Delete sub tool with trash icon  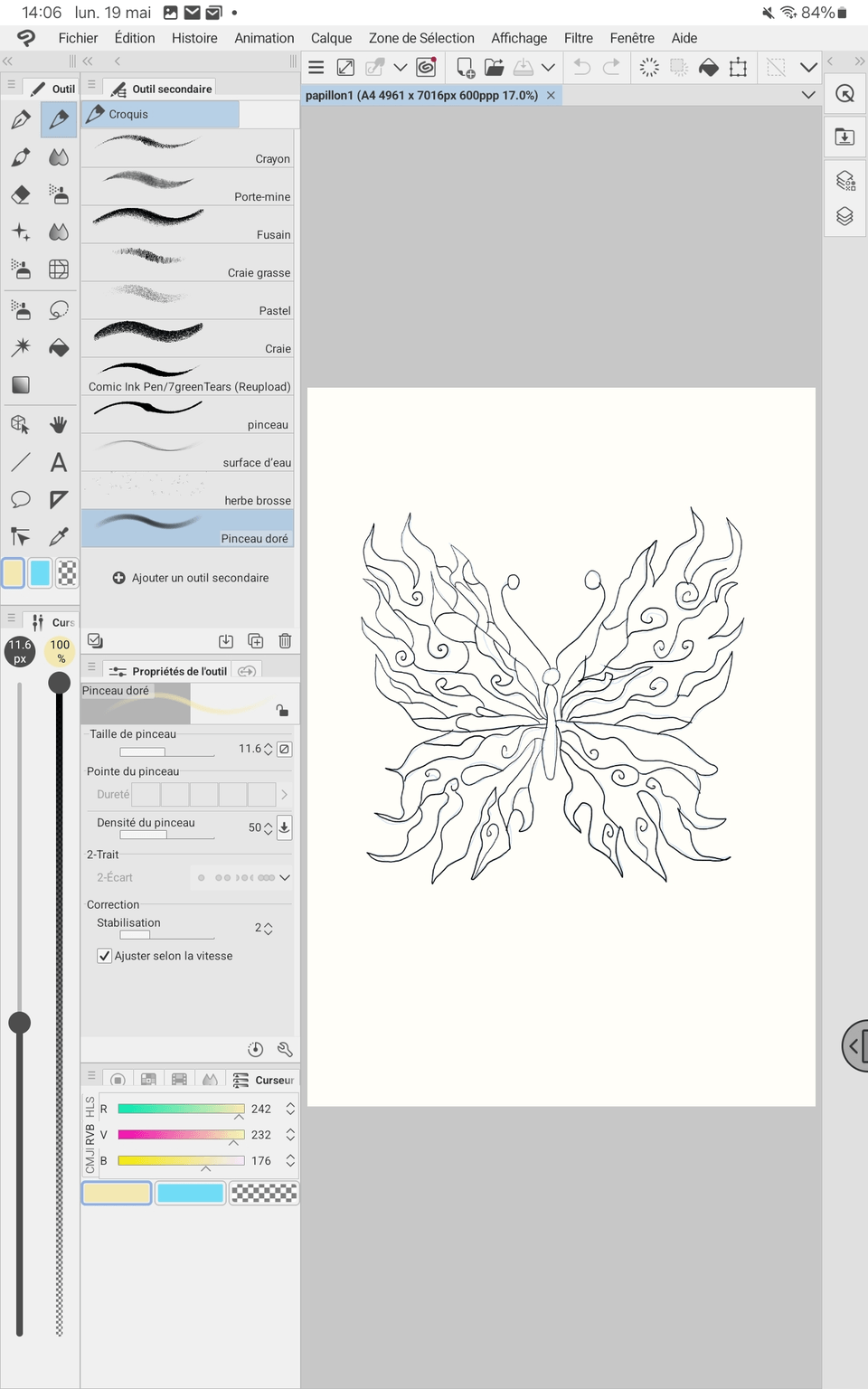[285, 641]
